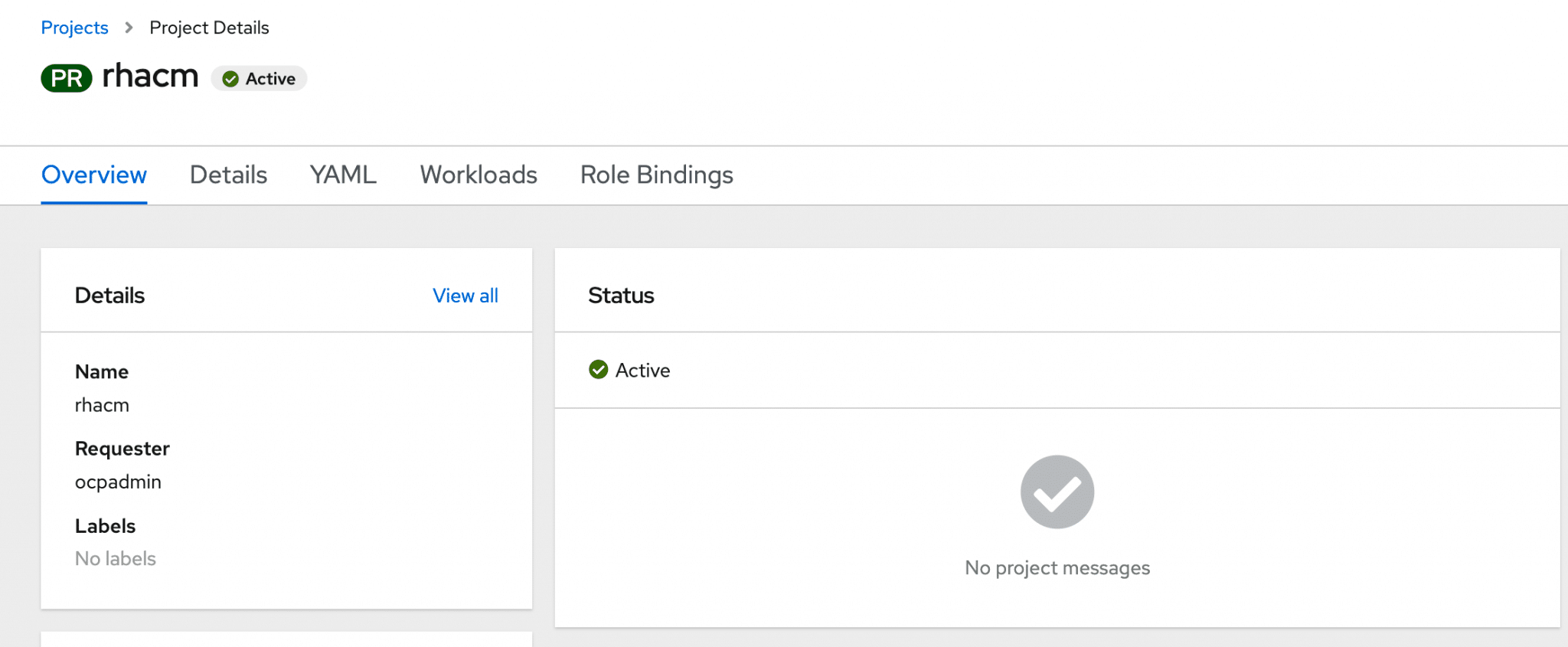Image resolution: width=1568 pixels, height=647 pixels.
Task: Switch to the Workloads tab
Action: point(477,175)
